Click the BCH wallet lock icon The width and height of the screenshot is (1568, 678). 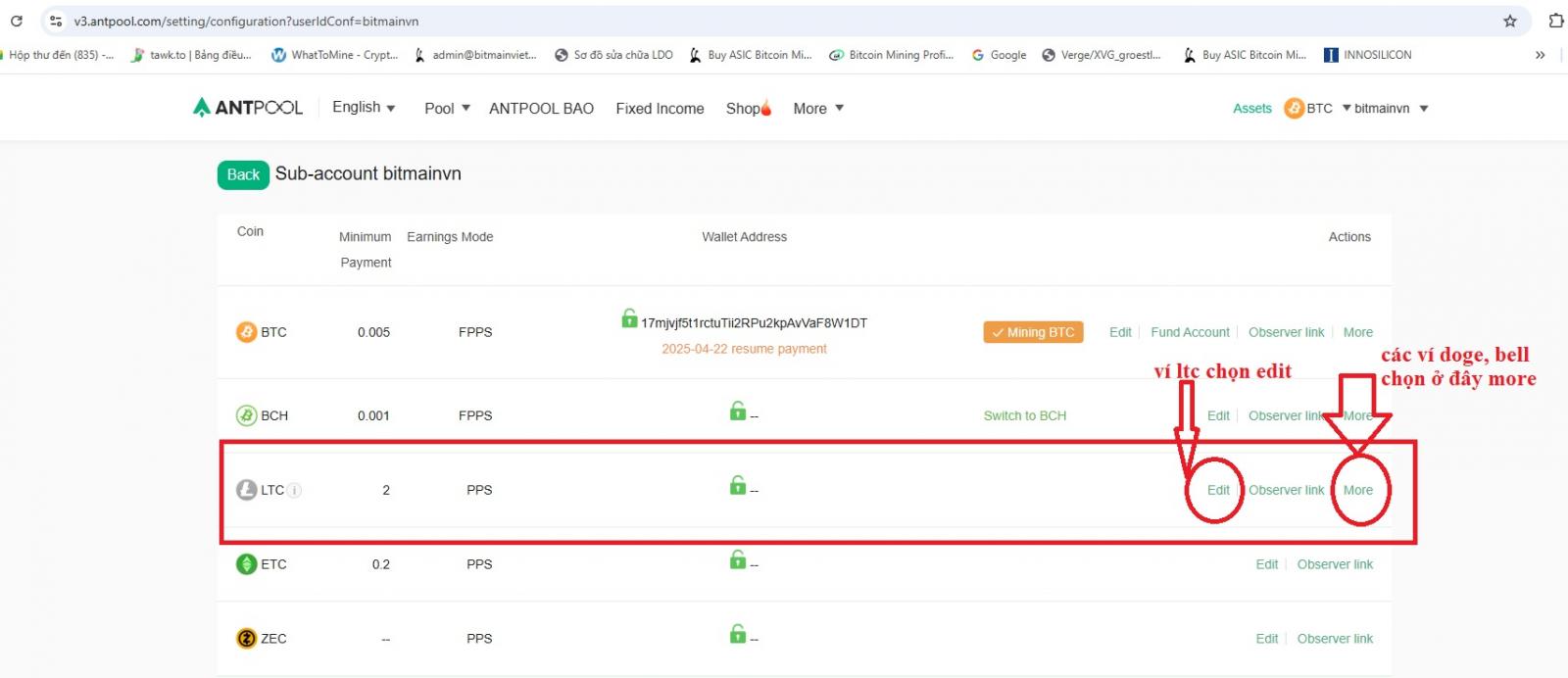tap(738, 411)
